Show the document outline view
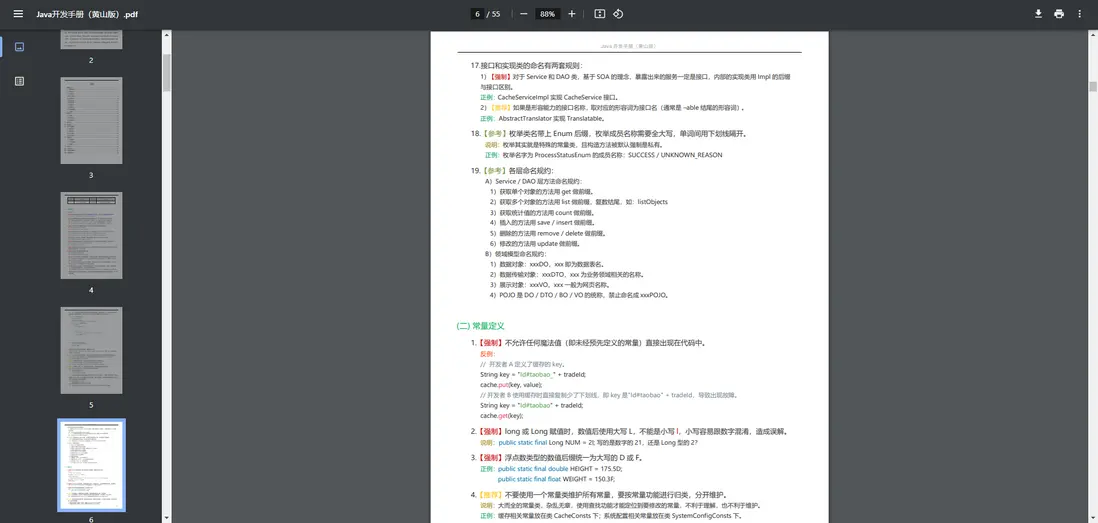1098x523 pixels. [x=19, y=81]
